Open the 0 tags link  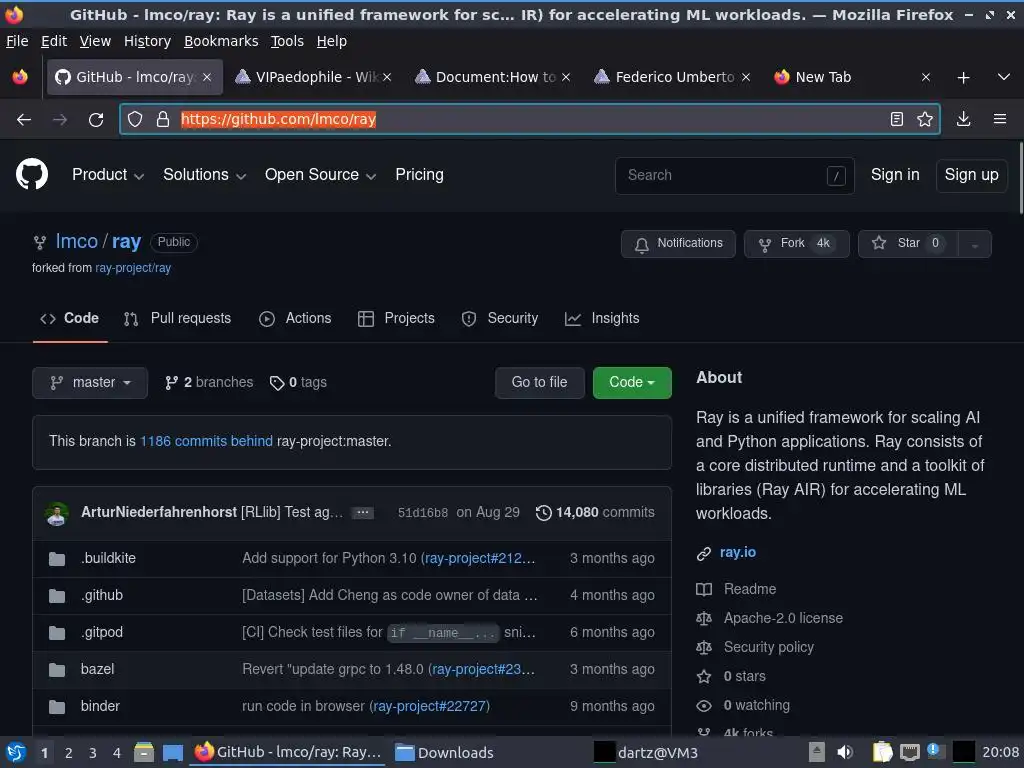[298, 383]
